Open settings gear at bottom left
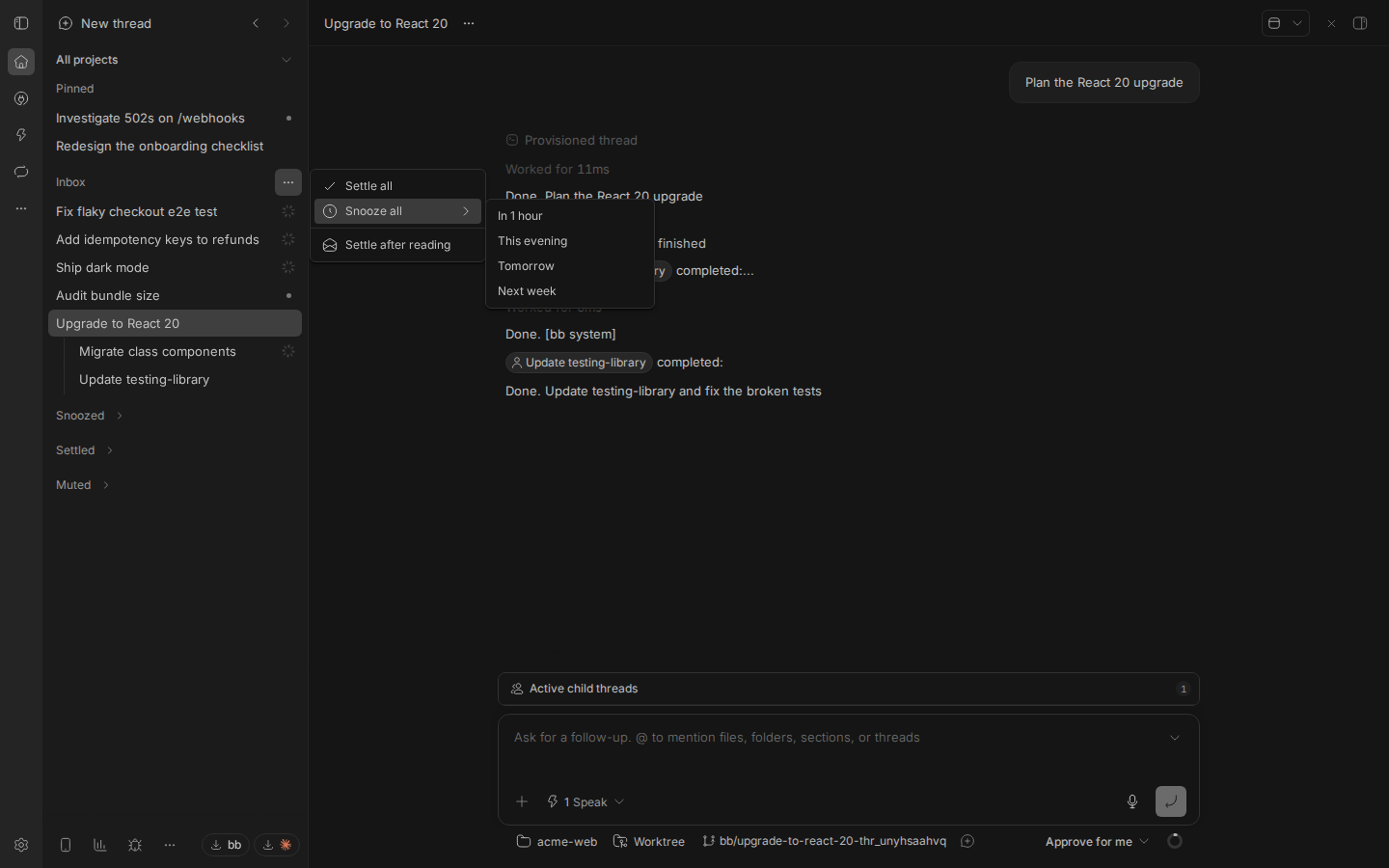The width and height of the screenshot is (1389, 868). [21, 845]
